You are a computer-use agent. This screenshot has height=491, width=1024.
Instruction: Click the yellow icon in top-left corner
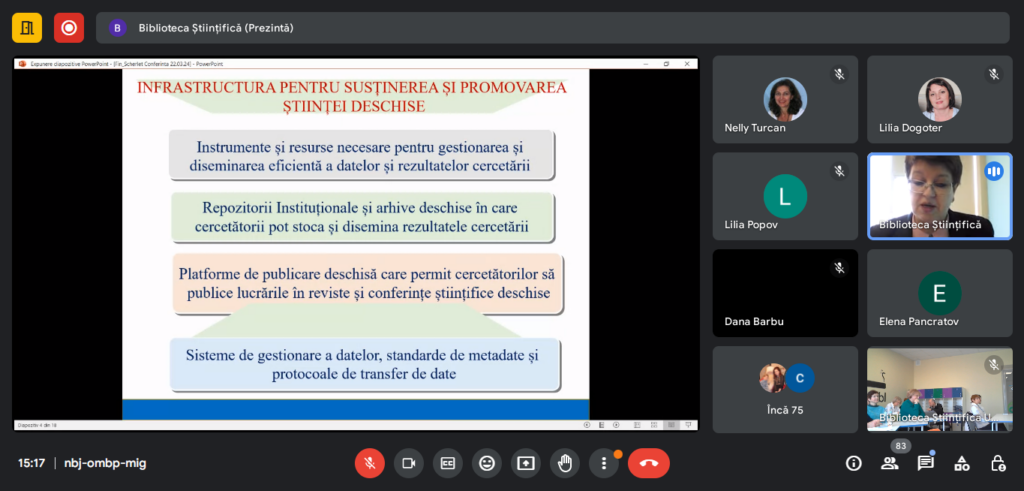tap(27, 28)
